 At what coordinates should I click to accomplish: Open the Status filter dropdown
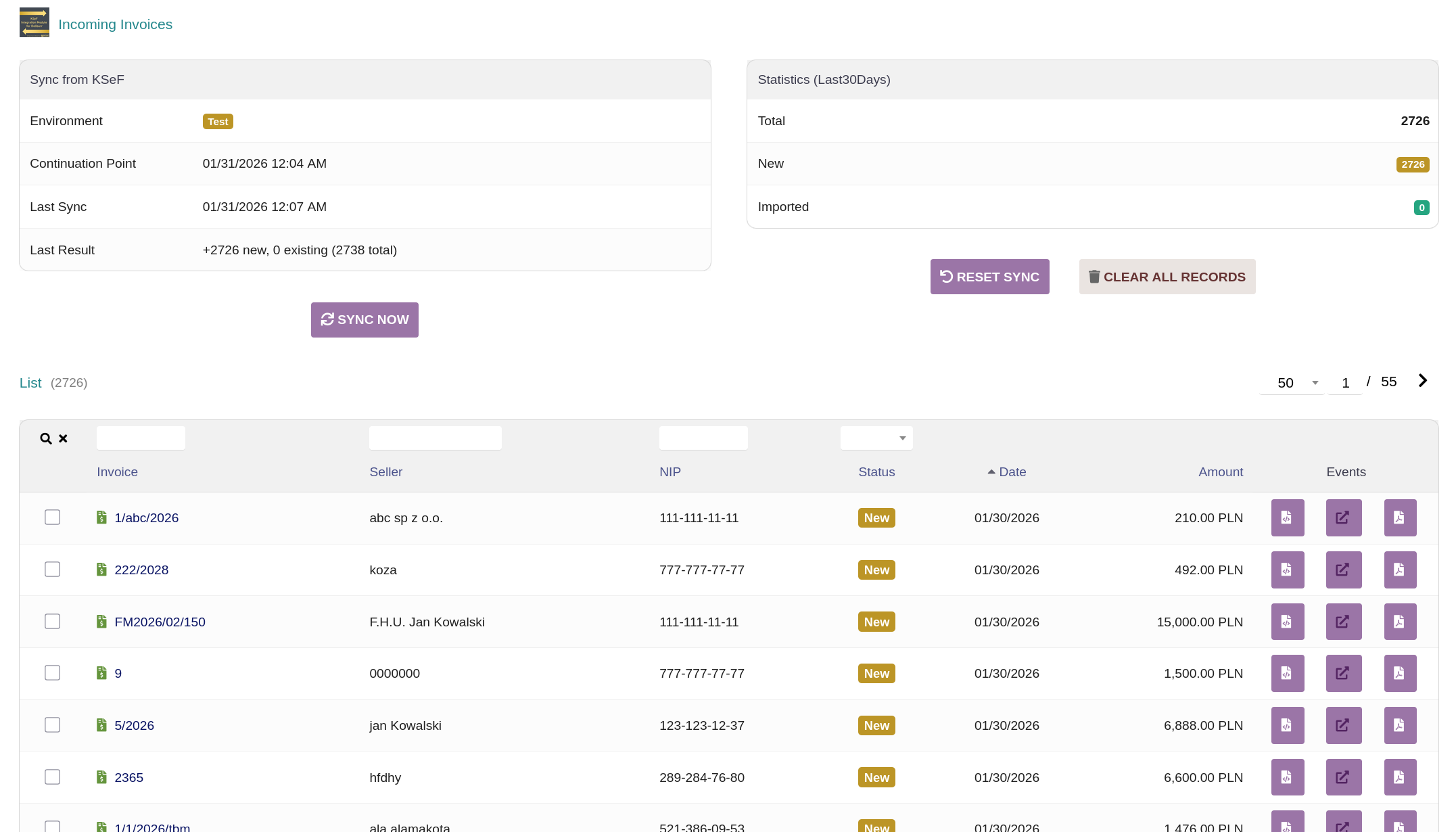(876, 438)
